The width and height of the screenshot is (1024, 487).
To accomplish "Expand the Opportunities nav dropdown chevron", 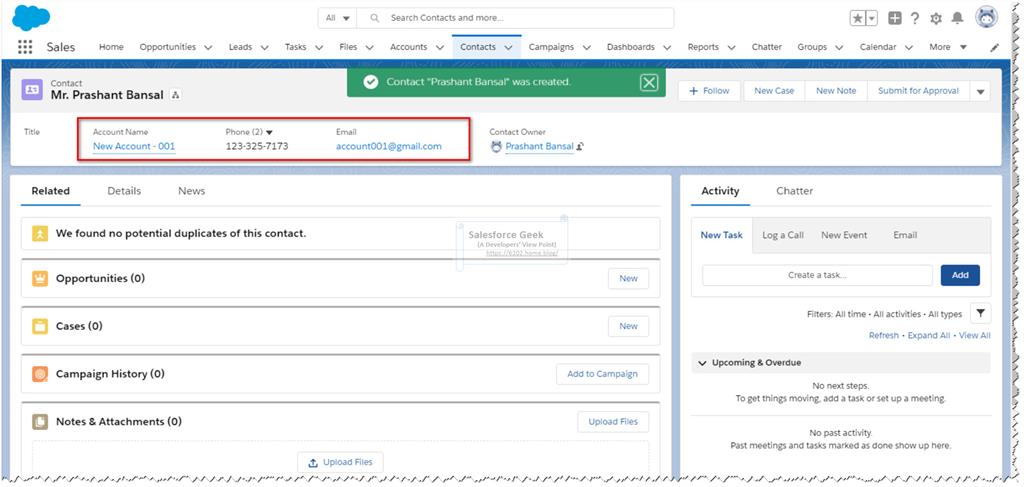I will pos(208,48).
